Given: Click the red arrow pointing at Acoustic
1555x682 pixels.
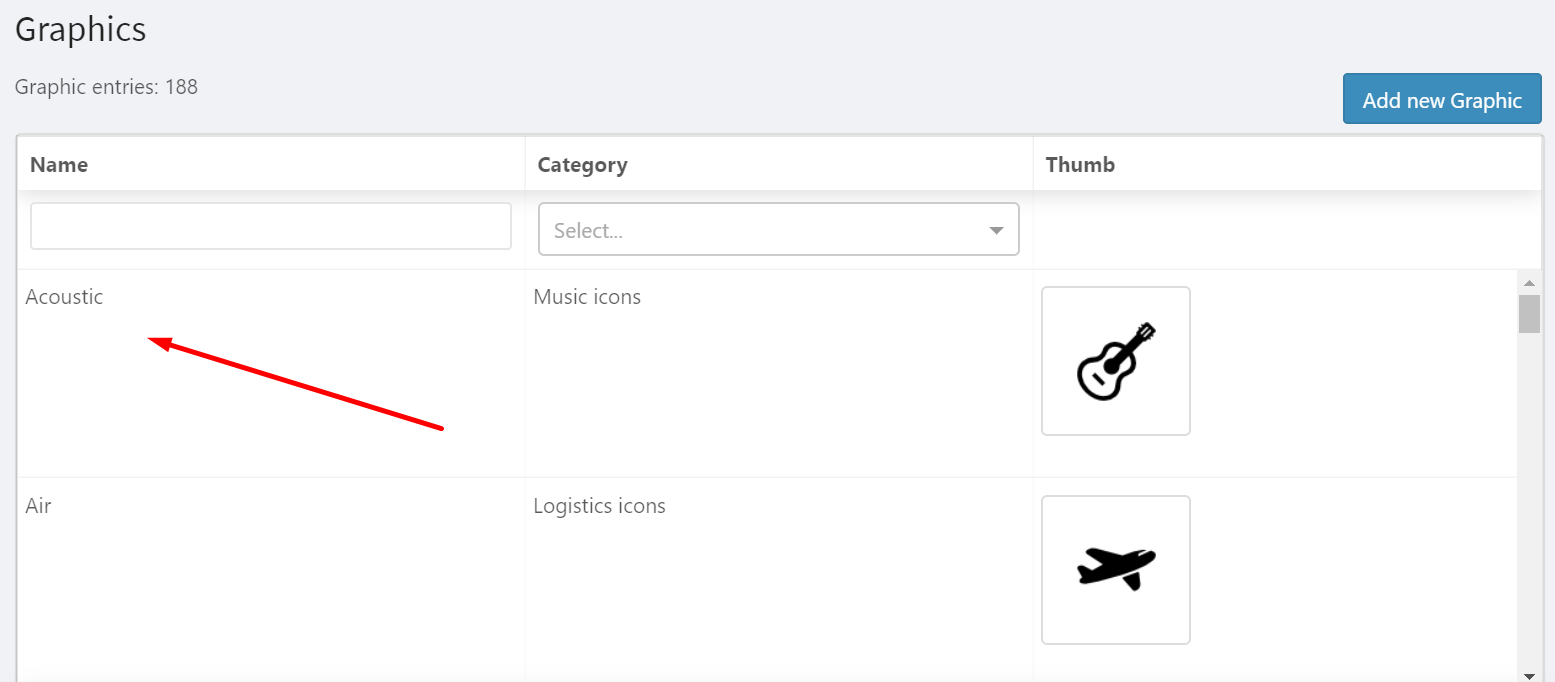Looking at the screenshot, I should point(300,385).
